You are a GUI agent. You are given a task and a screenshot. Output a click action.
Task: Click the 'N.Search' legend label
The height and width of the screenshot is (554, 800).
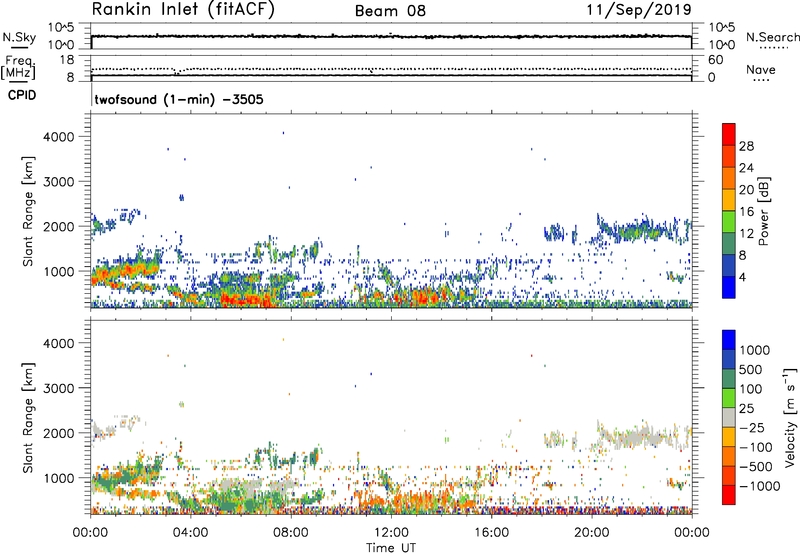(773, 37)
